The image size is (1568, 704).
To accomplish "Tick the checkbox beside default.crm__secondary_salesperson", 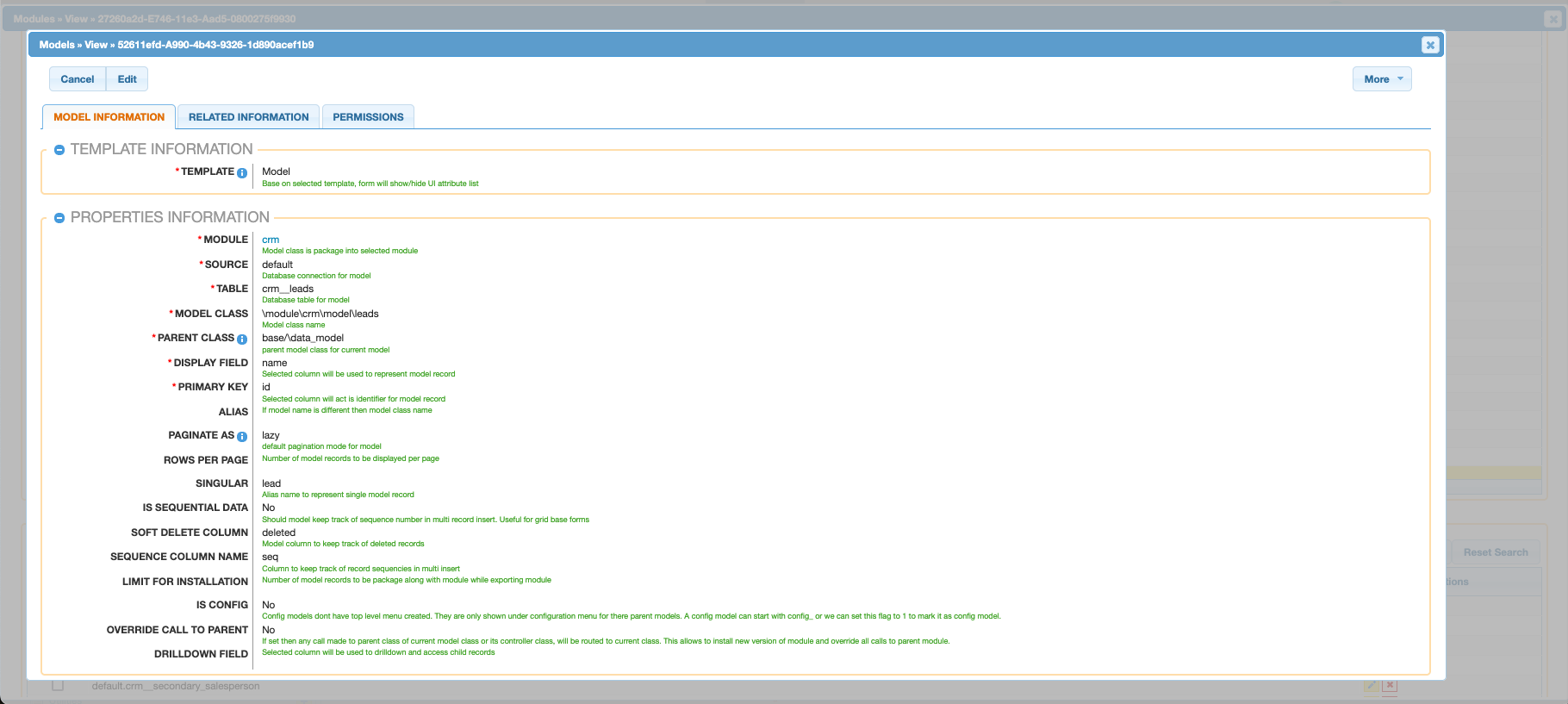I will click(x=58, y=686).
